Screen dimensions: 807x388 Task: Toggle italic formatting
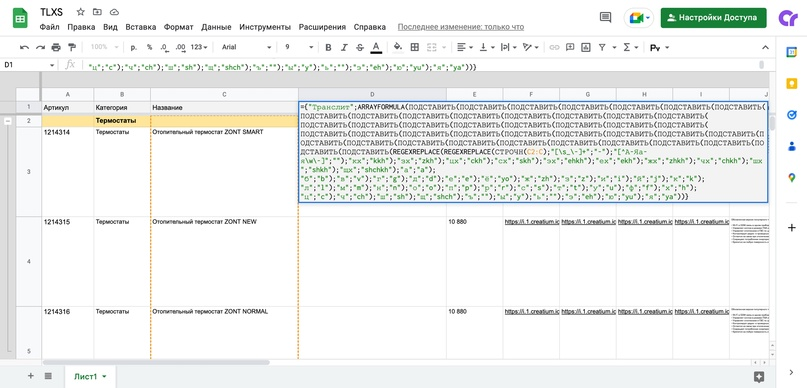tap(344, 47)
